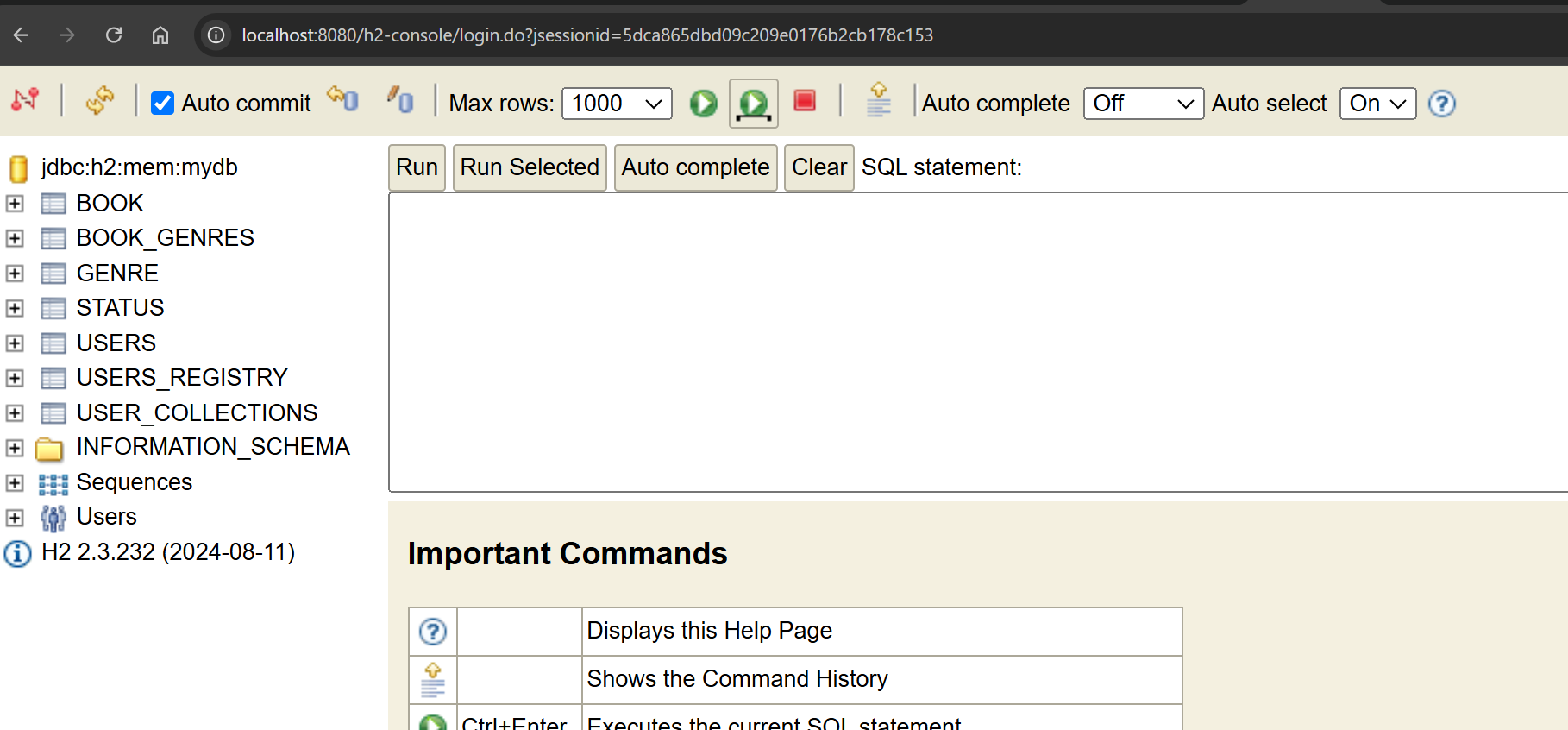
Task: Click inside the SQL statement text area
Action: 975,342
